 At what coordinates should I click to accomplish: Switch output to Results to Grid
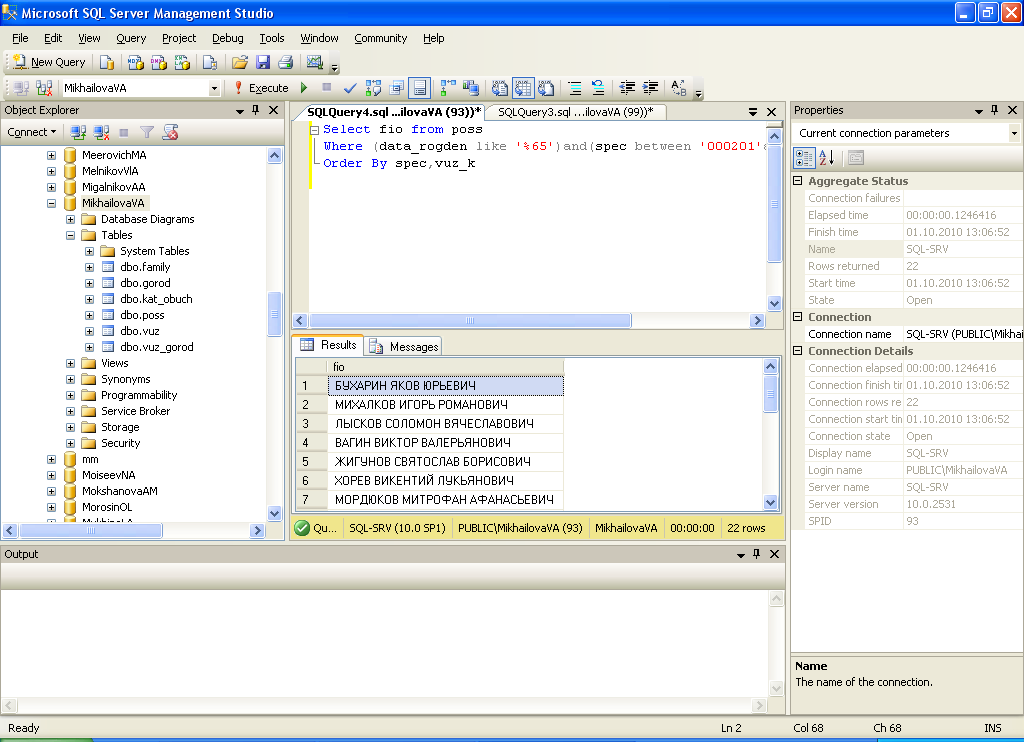(x=523, y=88)
